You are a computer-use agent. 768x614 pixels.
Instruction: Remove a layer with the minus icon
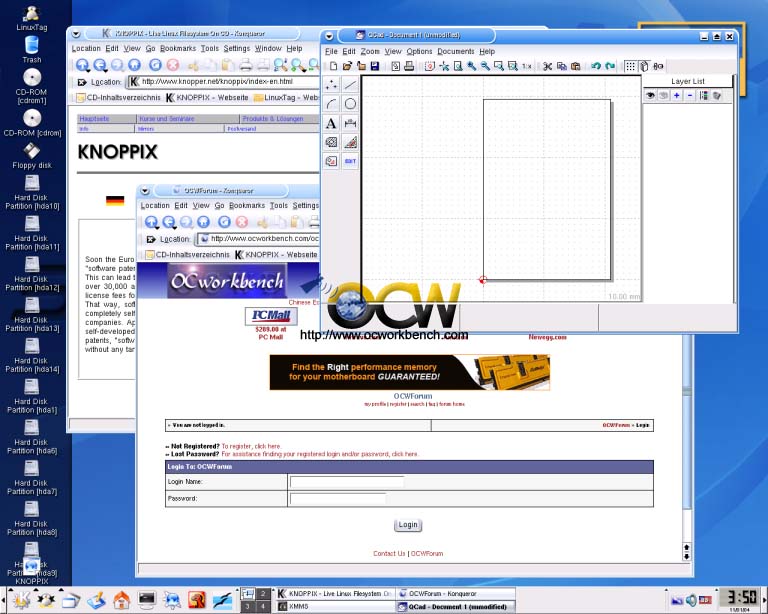coord(690,95)
